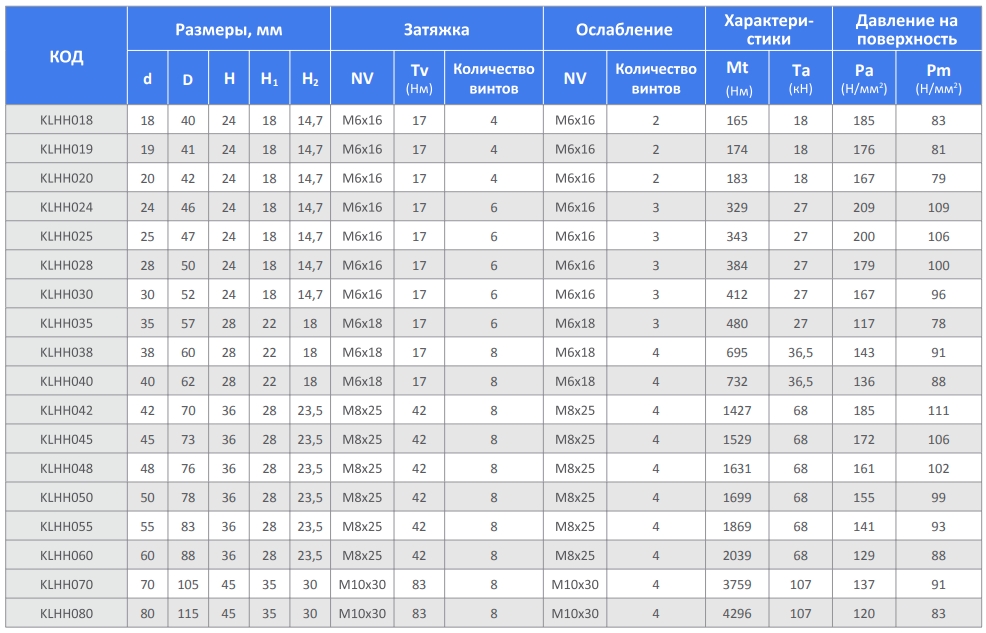Click the Pm (Н/мм²) column header
The width and height of the screenshot is (986, 633).
[x=938, y=79]
